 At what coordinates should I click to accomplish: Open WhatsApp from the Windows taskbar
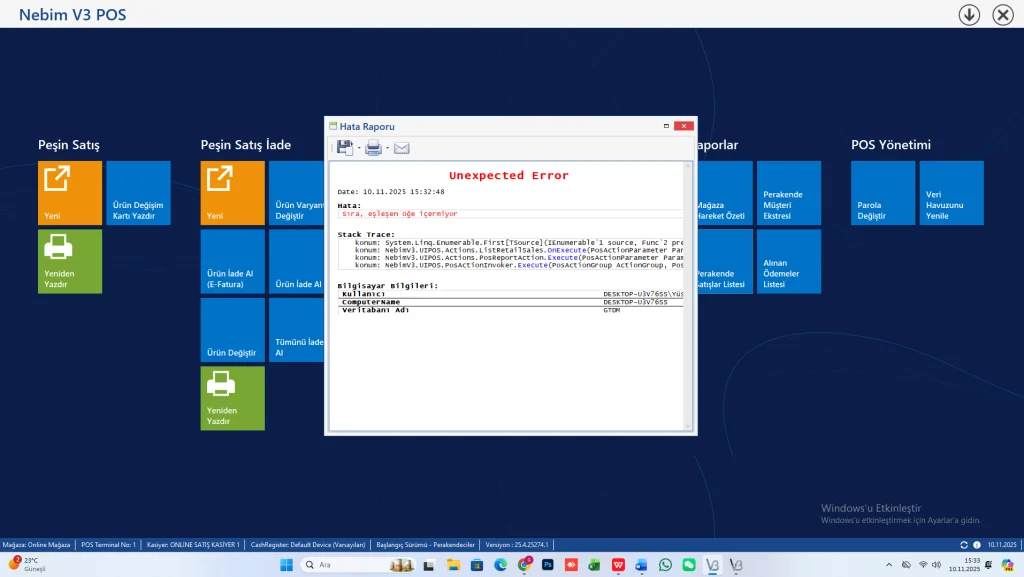tap(664, 565)
